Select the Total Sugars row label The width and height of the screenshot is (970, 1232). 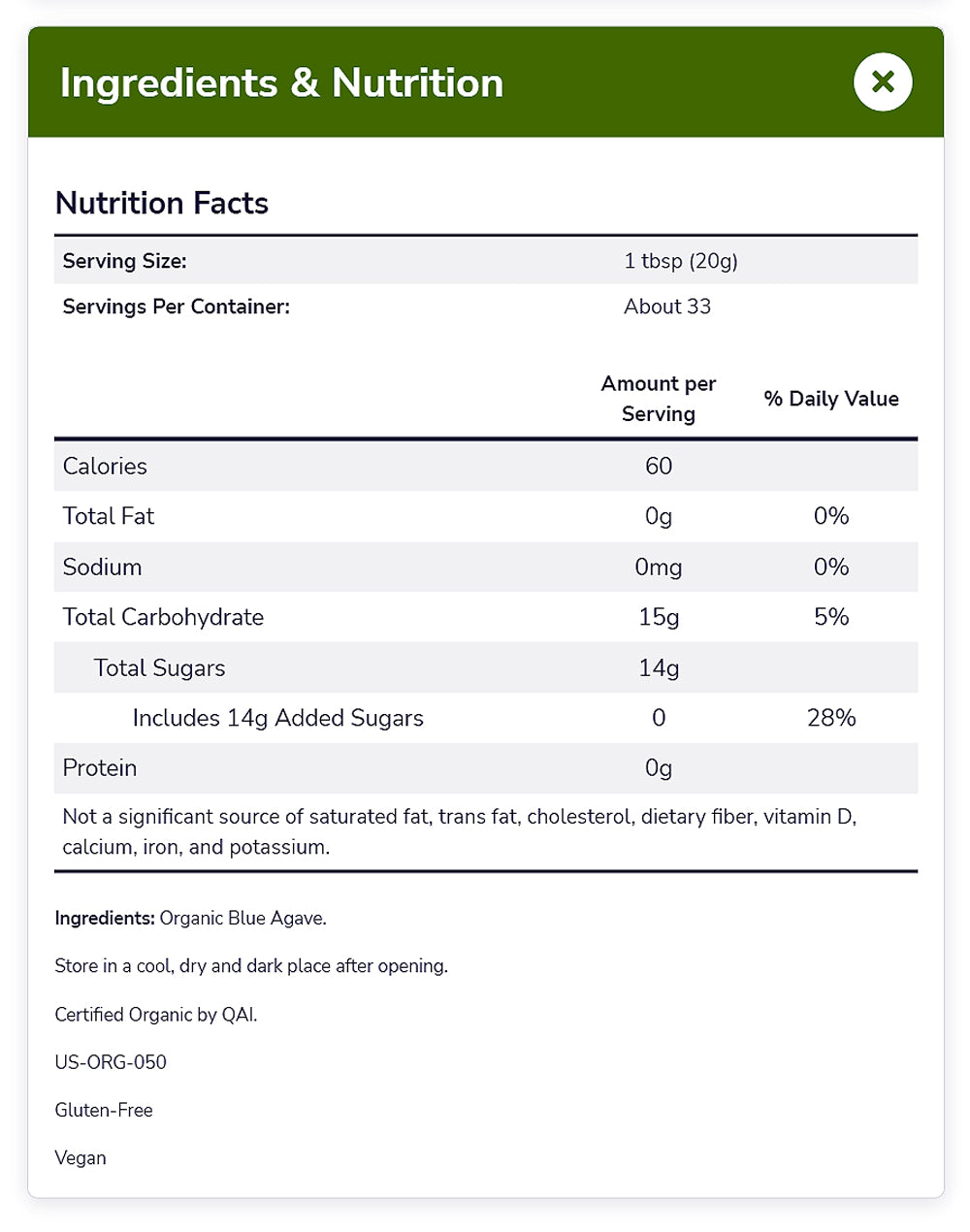pyautogui.click(x=159, y=668)
